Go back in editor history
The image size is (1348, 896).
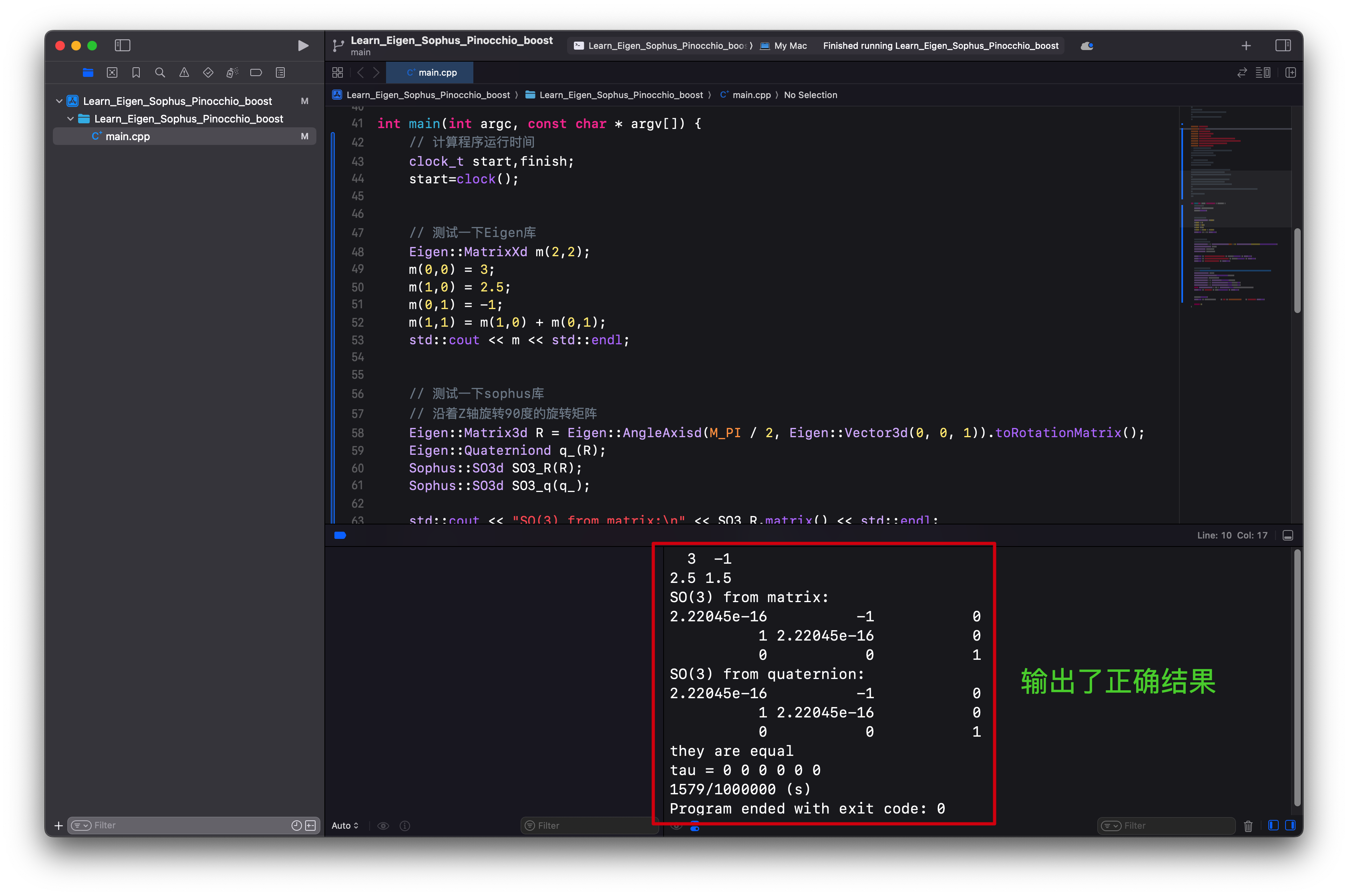click(x=360, y=72)
